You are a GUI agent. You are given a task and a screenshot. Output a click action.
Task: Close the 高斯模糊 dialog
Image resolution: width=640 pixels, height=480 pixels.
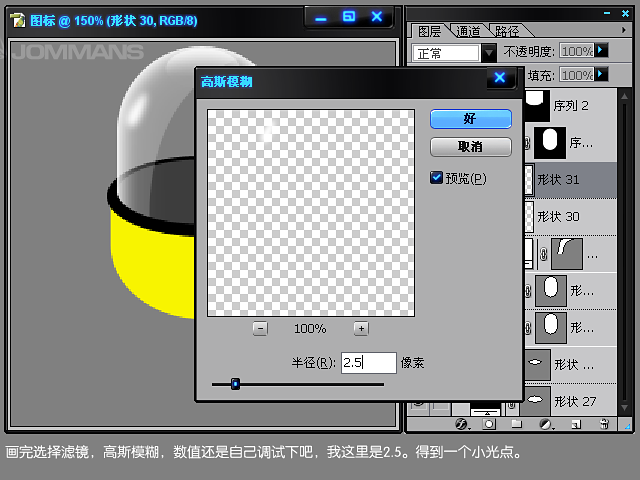[500, 78]
